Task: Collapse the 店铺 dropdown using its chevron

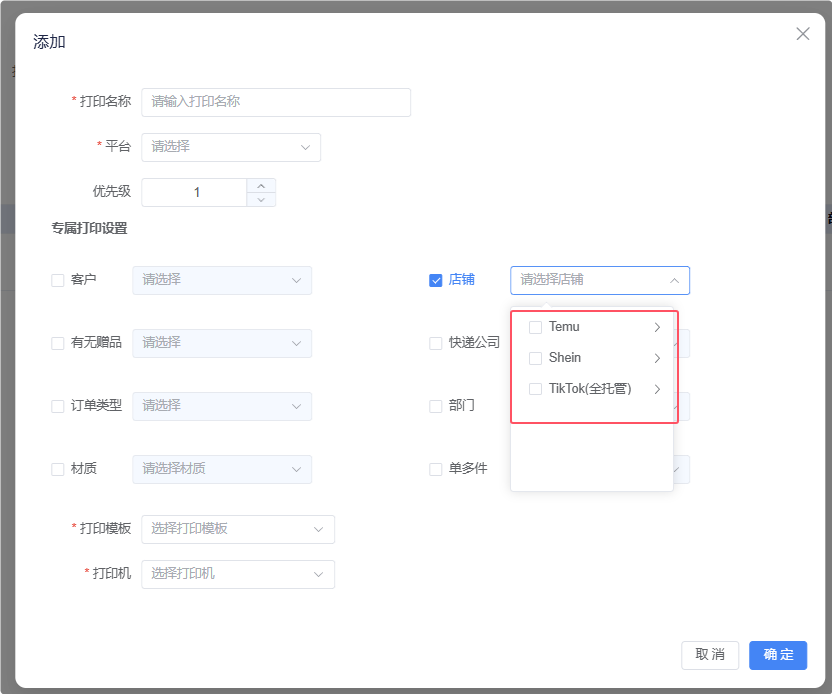Action: tap(675, 281)
